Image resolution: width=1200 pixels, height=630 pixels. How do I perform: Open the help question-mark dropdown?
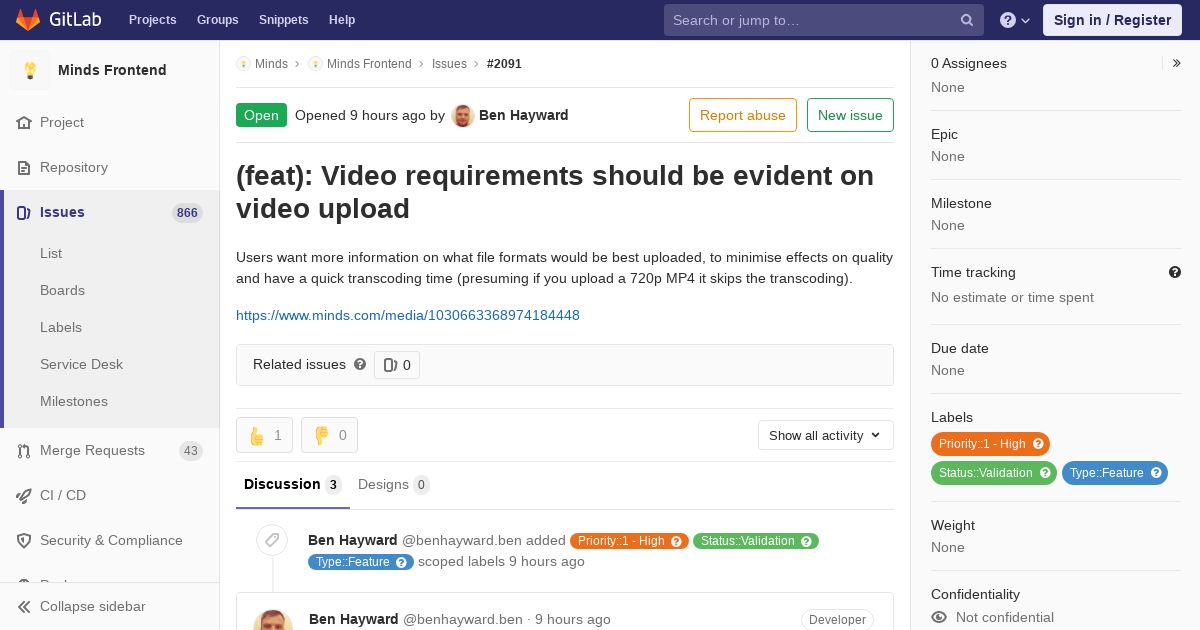1015,20
